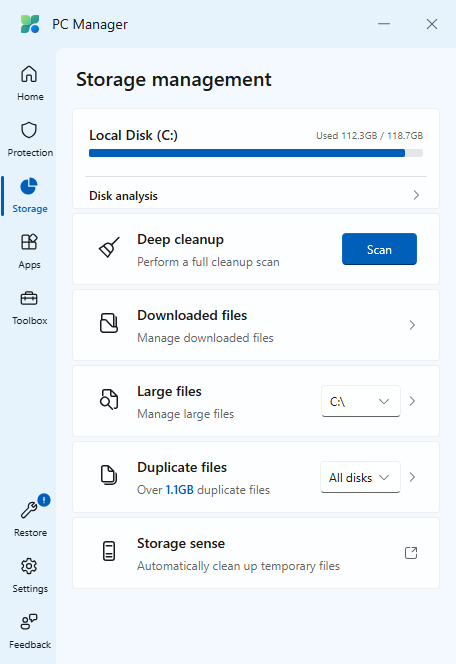Open the Toolbox section
The height and width of the screenshot is (664, 456).
click(30, 307)
